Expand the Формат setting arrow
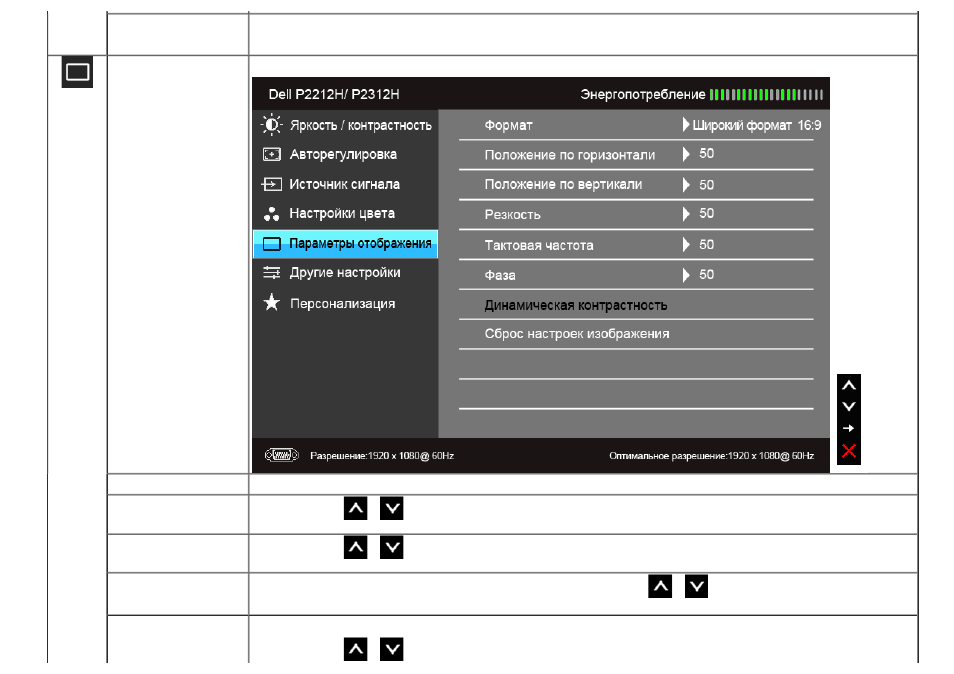Image resolution: width=954 pixels, height=674 pixels. tap(686, 125)
